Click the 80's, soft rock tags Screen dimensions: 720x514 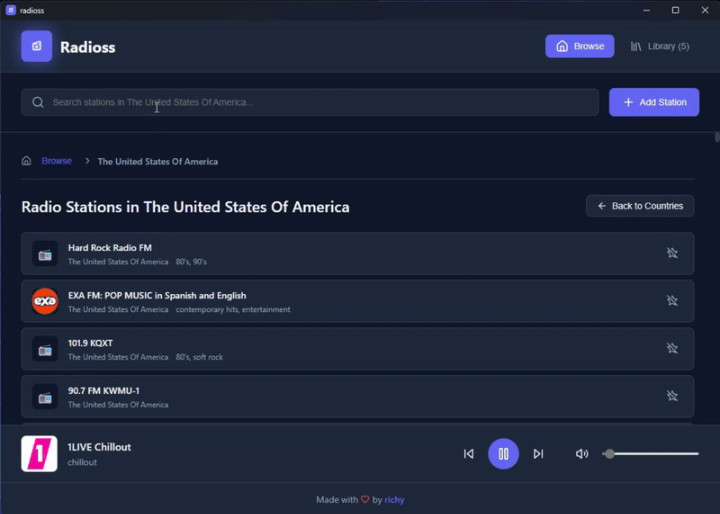click(x=199, y=357)
